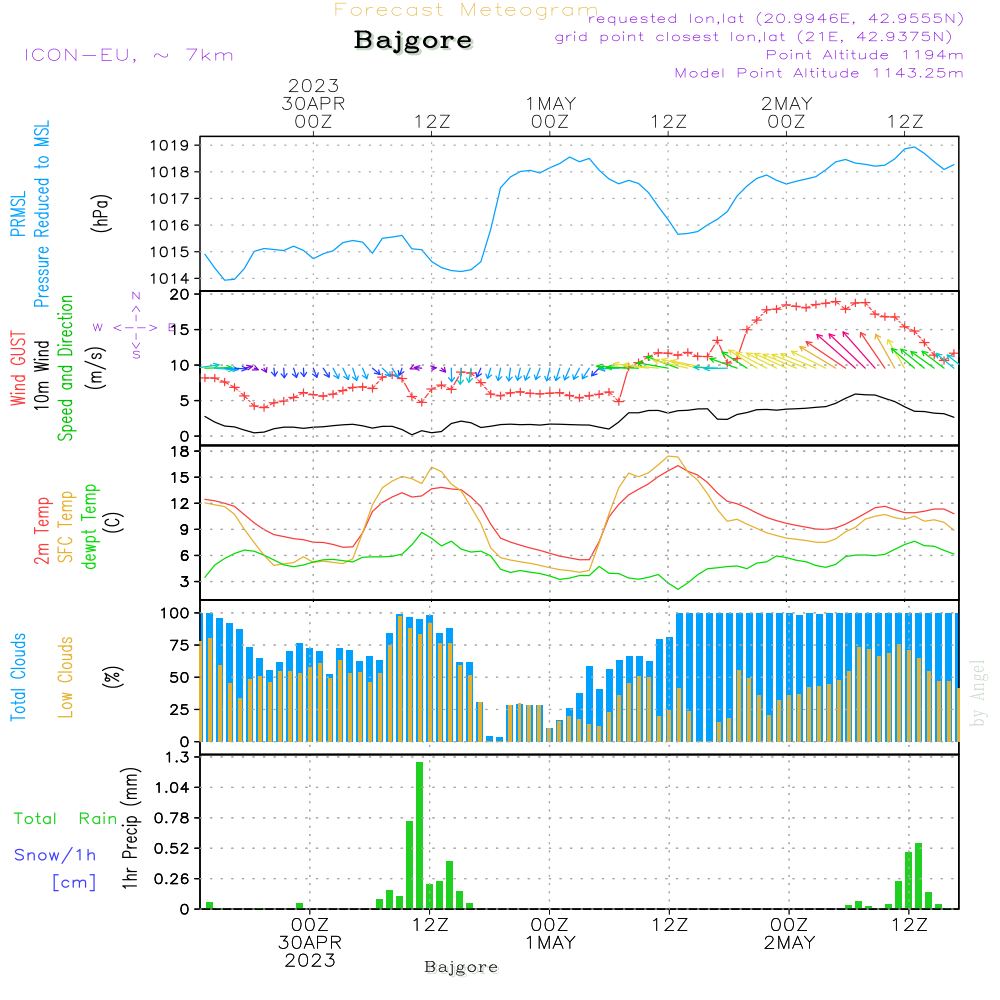Image resolution: width=1000 pixels, height=1000 pixels.
Task: Click the 1.04 precipitation axis value
Action: pos(172,788)
